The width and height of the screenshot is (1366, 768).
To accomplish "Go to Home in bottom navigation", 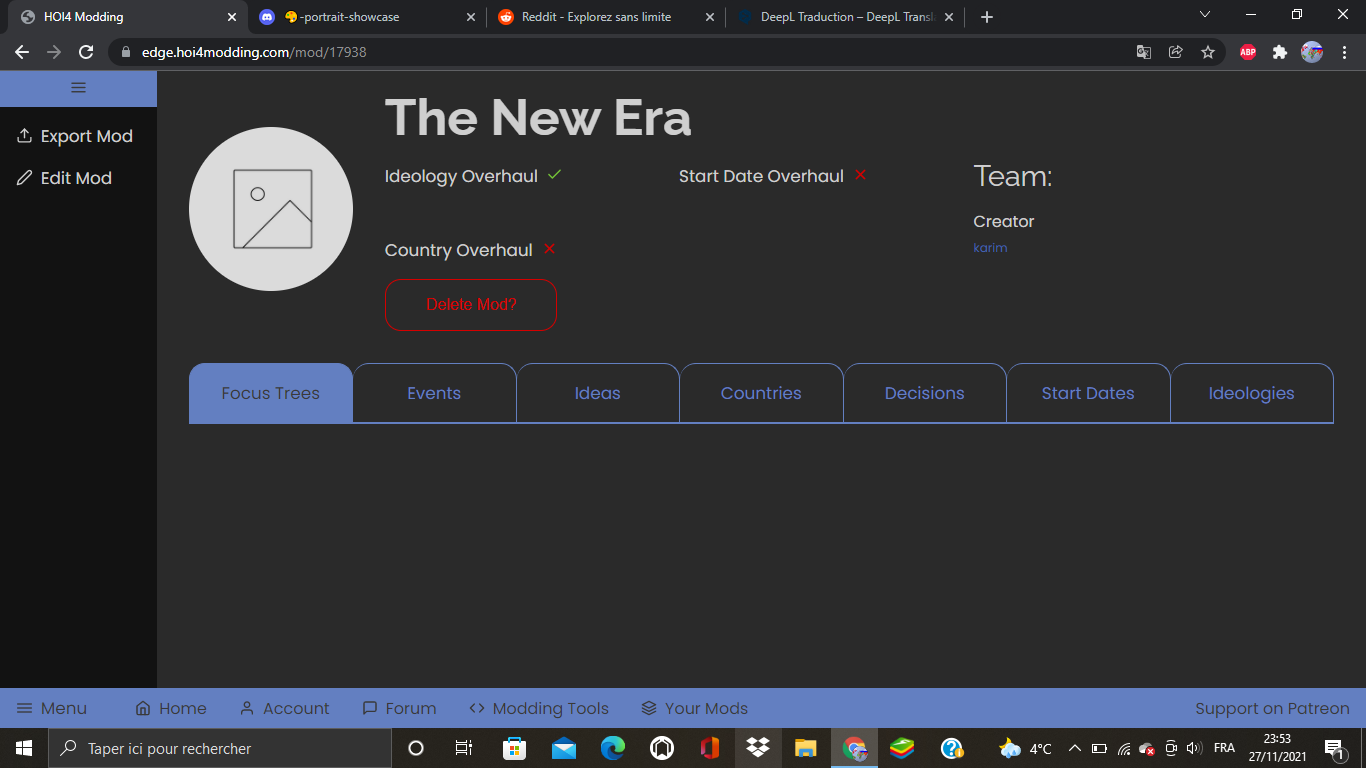I will (x=171, y=708).
